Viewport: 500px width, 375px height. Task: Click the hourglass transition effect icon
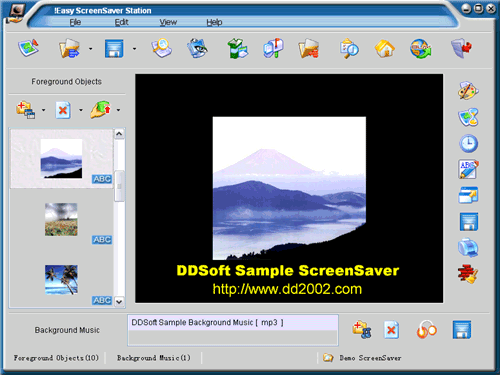(x=468, y=117)
